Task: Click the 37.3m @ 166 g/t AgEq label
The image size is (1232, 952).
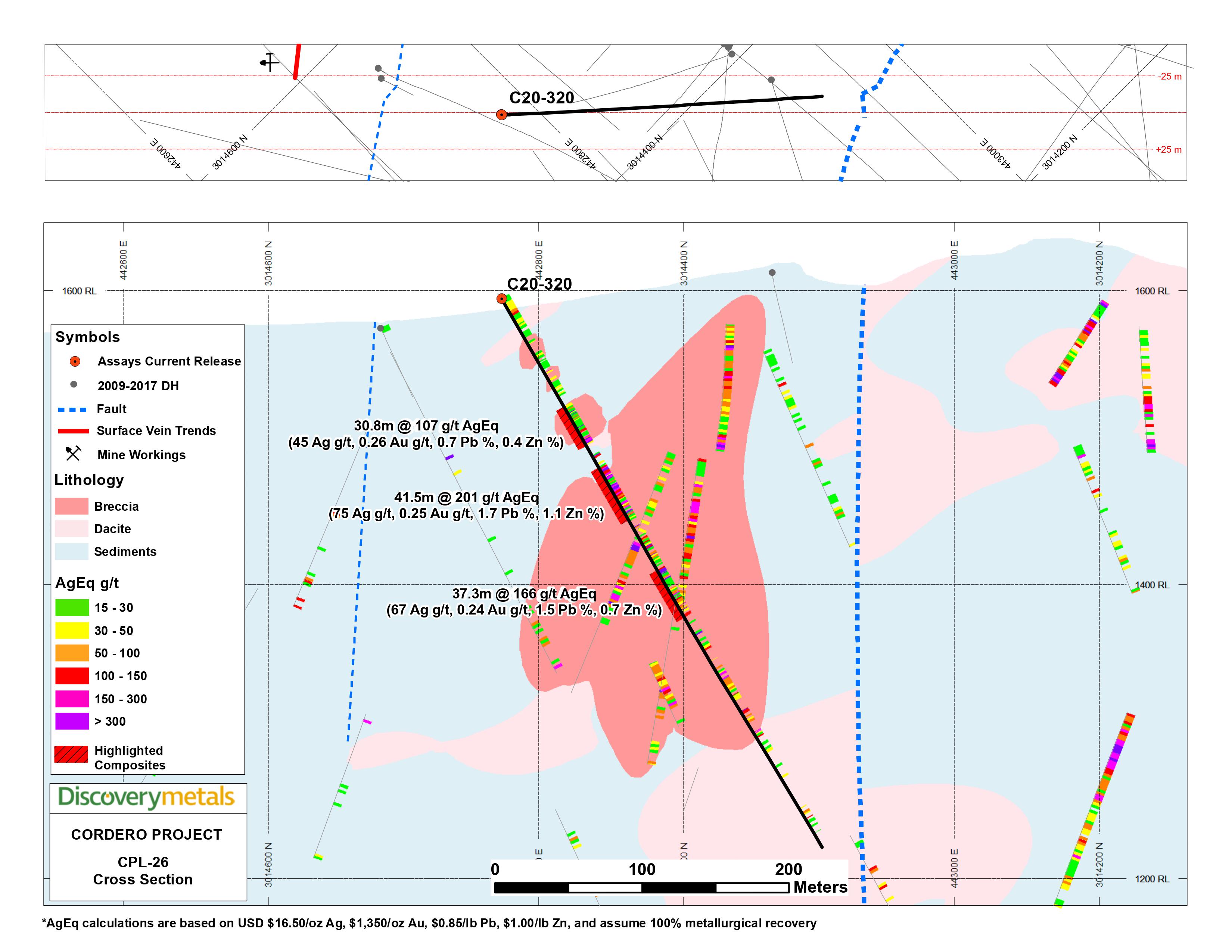Action: pos(524,593)
